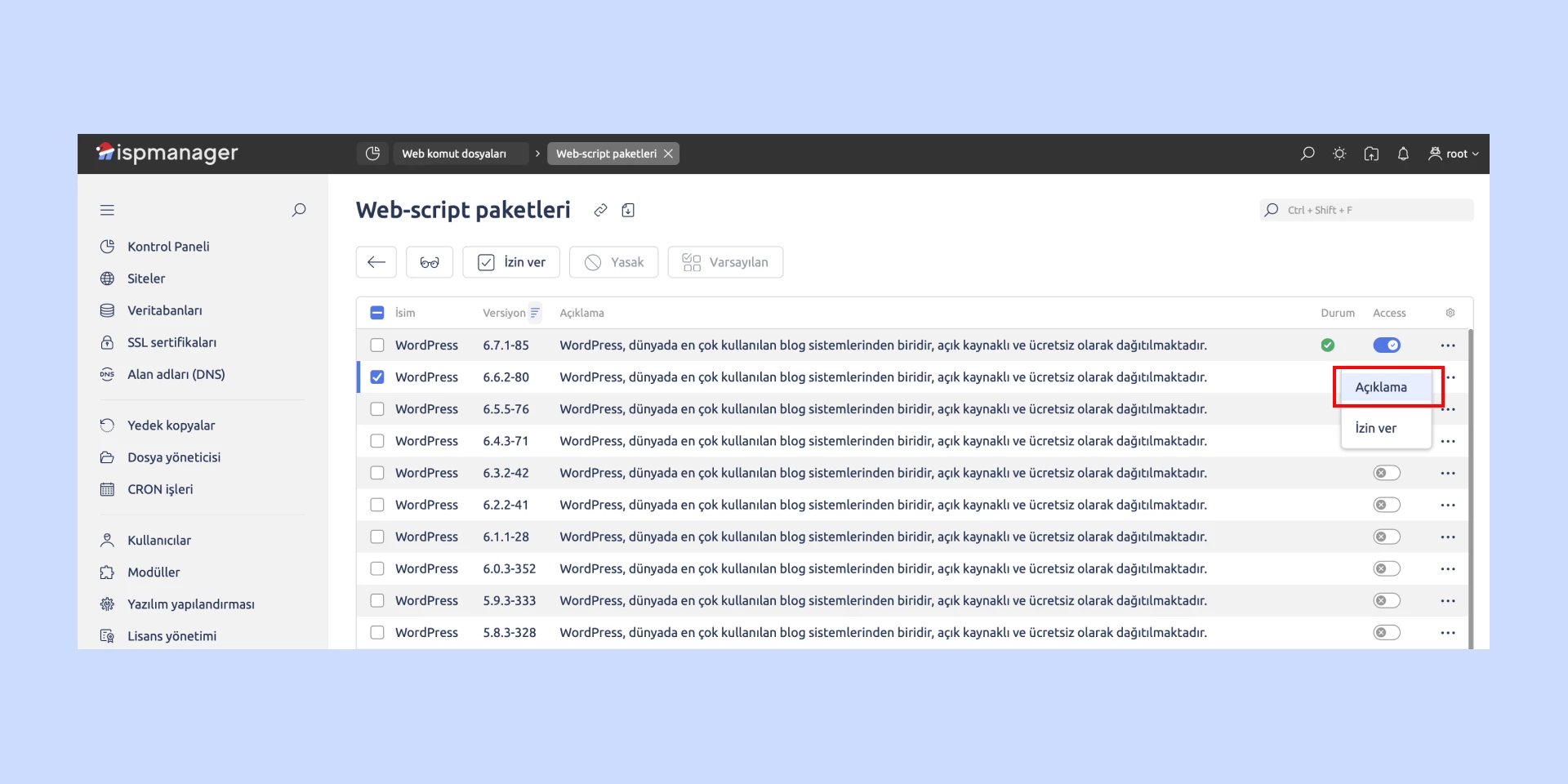Check WordPress 6.4.3-71 row checkbox
Image resolution: width=1568 pixels, height=784 pixels.
pos(377,441)
